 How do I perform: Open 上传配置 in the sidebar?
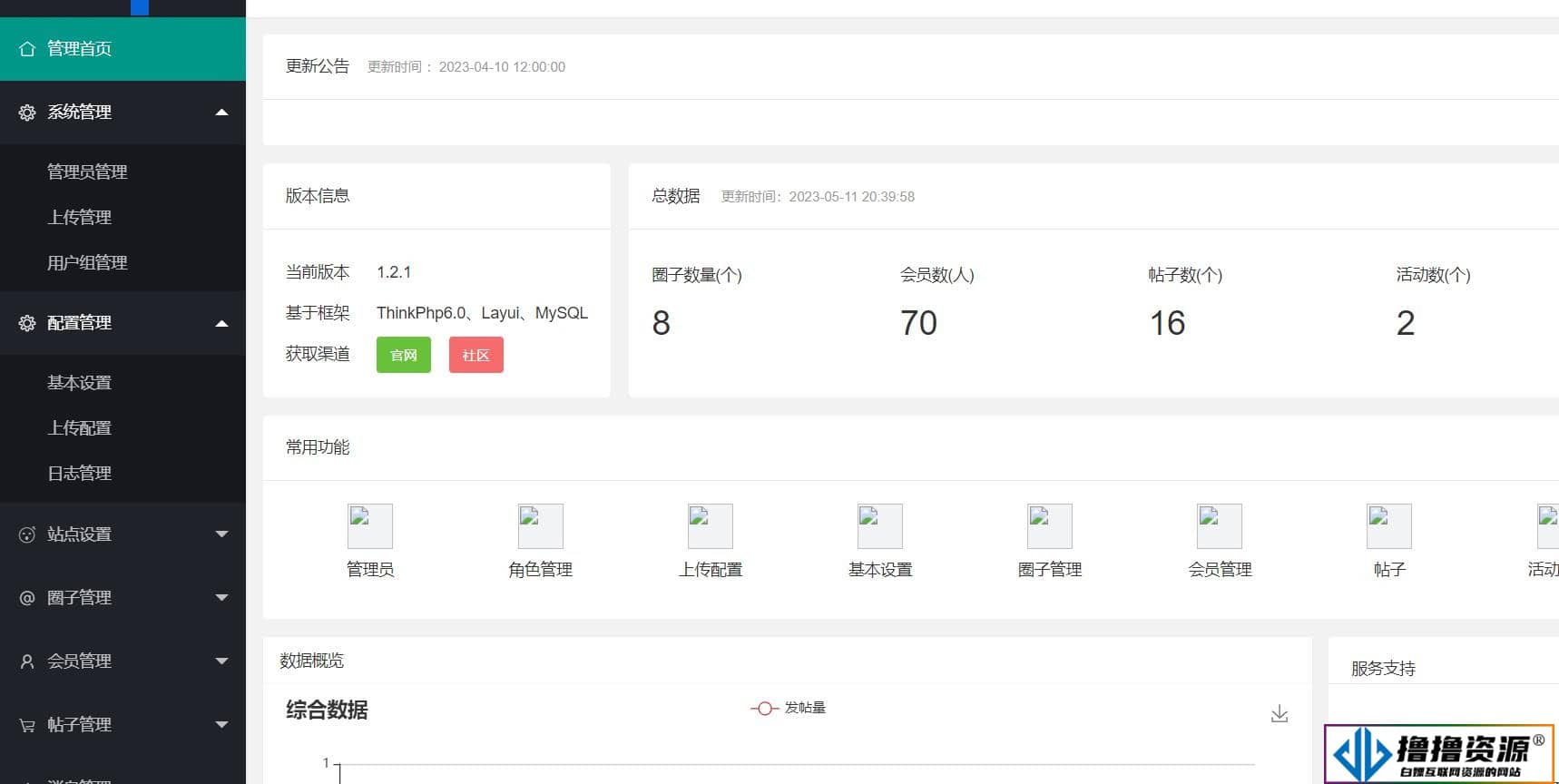point(79,427)
